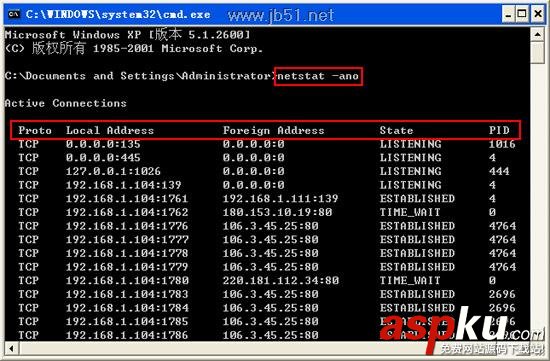Click the Microsoft Windows XP version line

128,35
